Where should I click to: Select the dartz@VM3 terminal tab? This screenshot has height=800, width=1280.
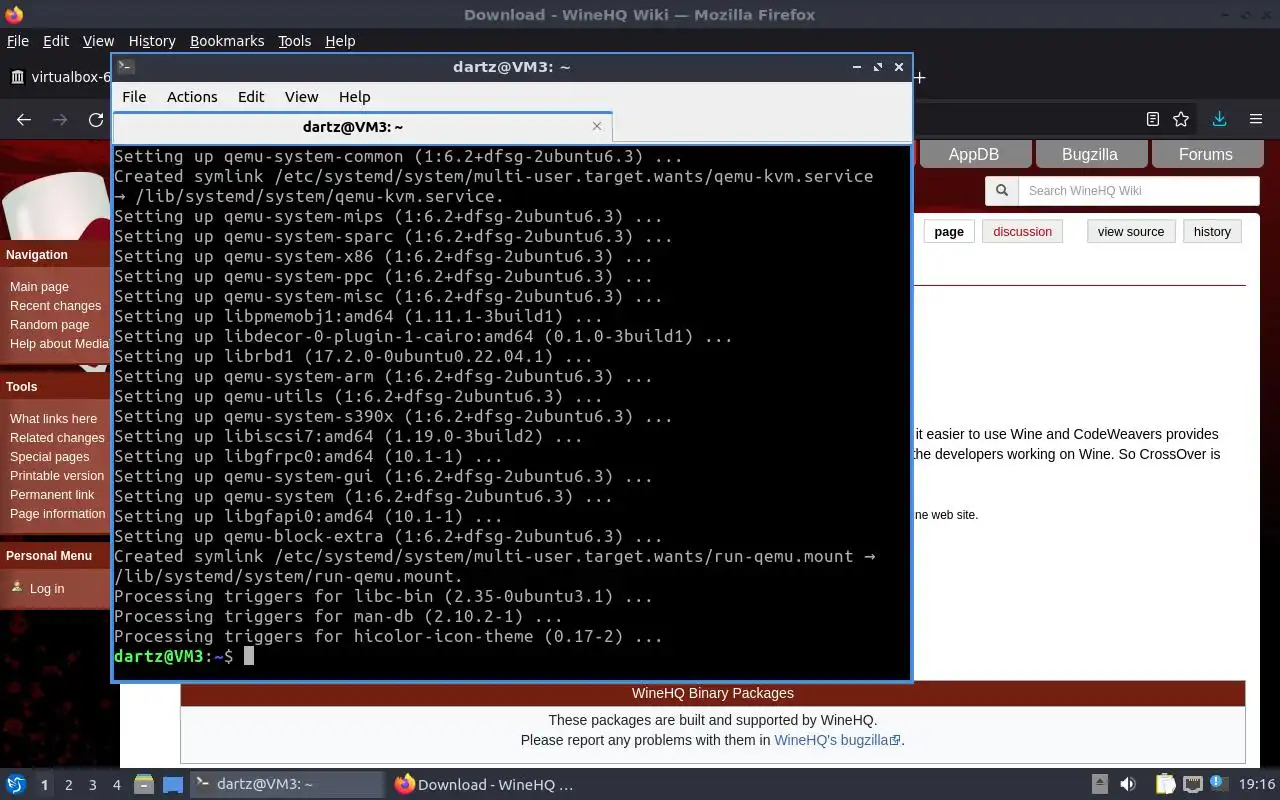tap(362, 127)
